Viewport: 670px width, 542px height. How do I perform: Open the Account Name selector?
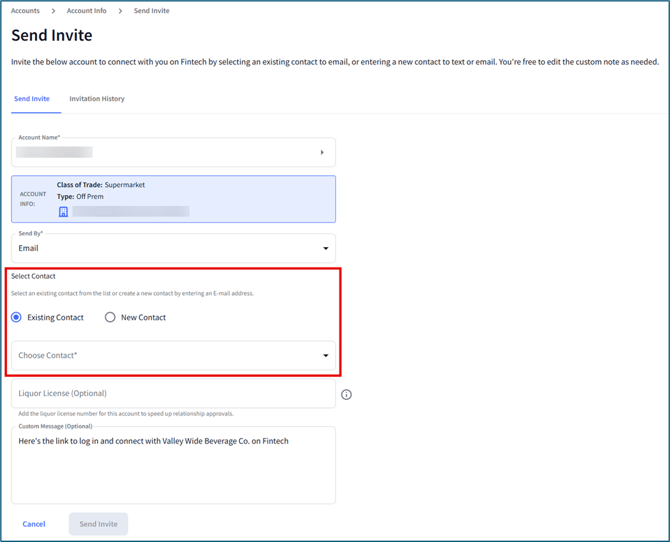tap(172, 153)
